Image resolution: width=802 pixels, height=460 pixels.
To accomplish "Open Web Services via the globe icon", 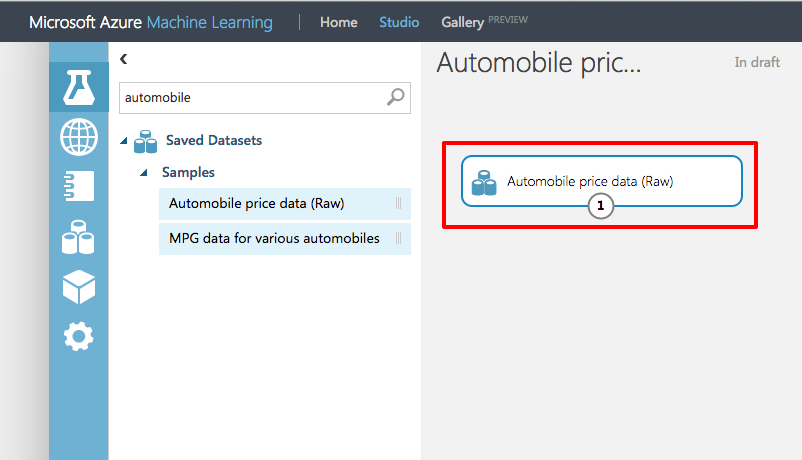I will (x=78, y=137).
